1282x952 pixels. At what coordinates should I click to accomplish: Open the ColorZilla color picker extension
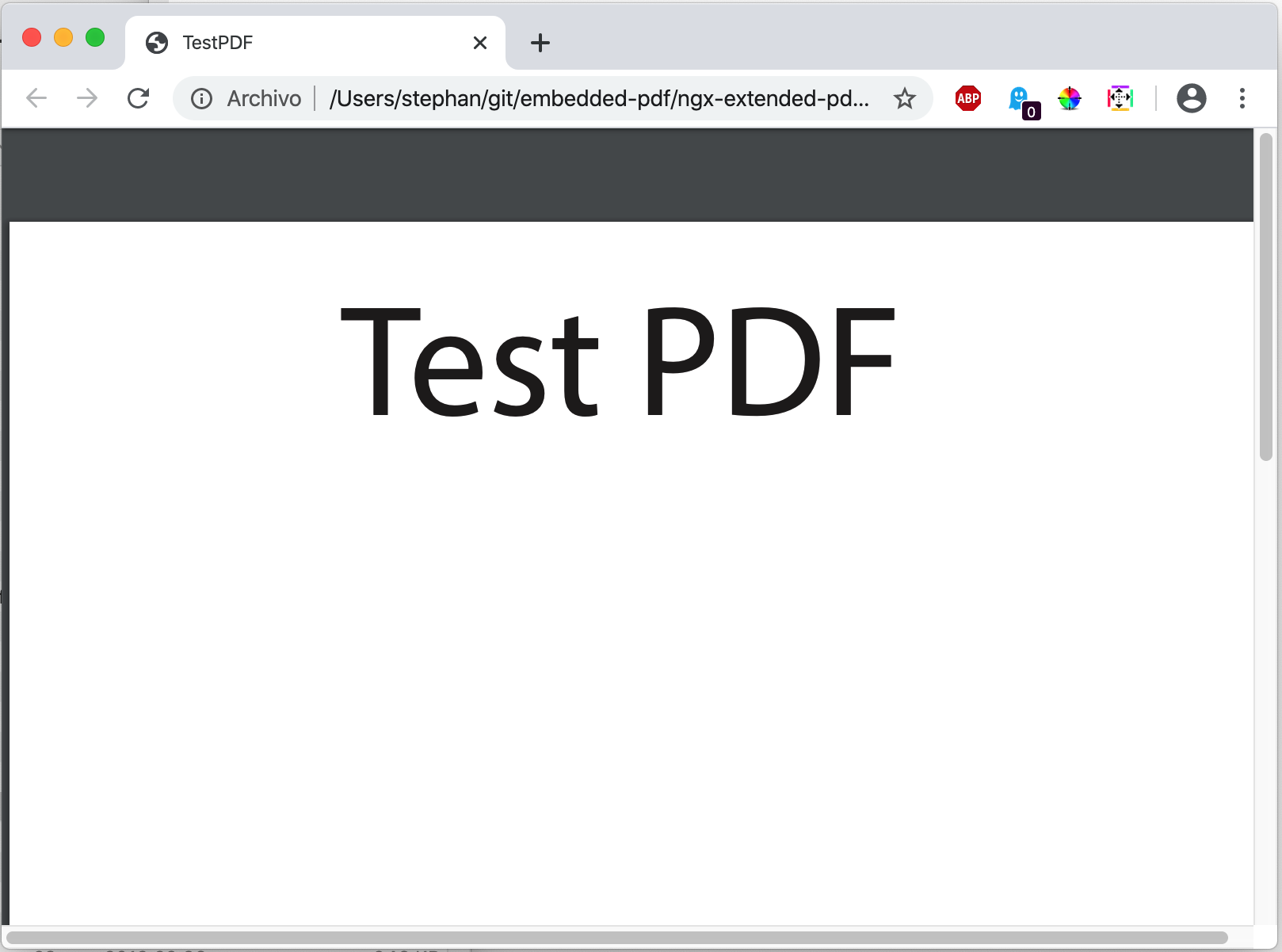[x=1069, y=98]
